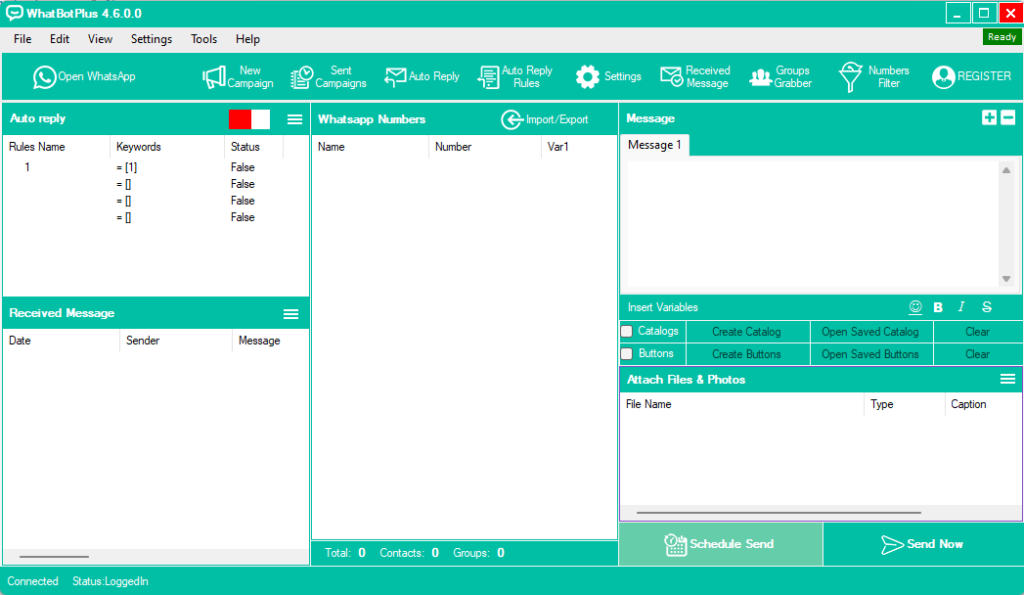Expand the Auto reply panel hamburger menu
This screenshot has width=1024, height=595.
(295, 119)
